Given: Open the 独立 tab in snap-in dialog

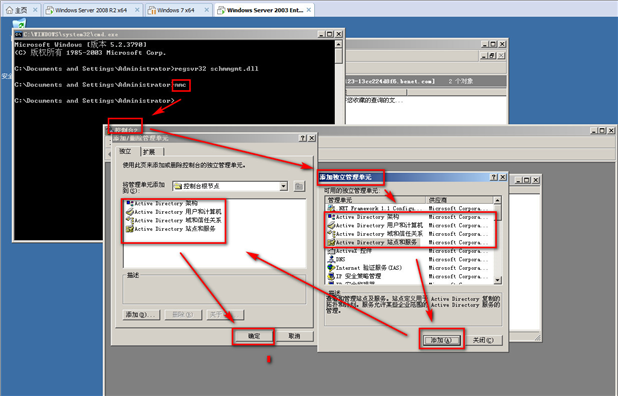Looking at the screenshot, I should coord(125,151).
